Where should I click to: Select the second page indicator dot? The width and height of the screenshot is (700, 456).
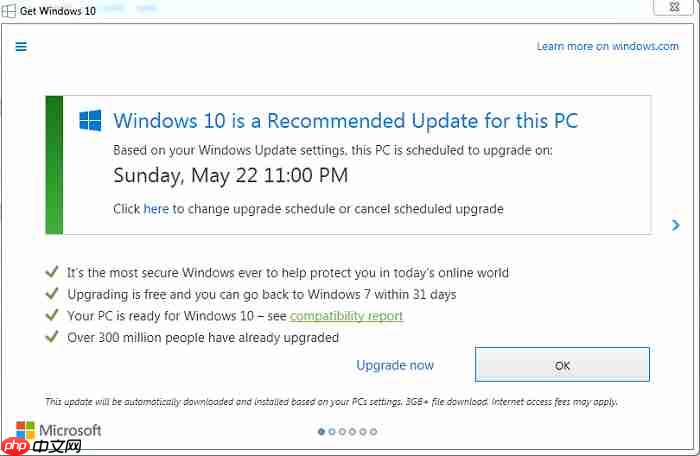(332, 432)
